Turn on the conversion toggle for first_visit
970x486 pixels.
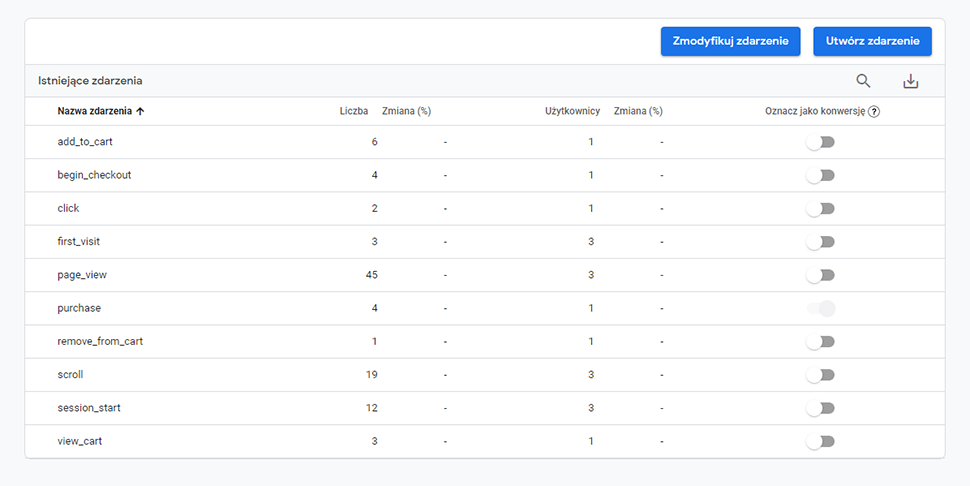pyautogui.click(x=821, y=242)
